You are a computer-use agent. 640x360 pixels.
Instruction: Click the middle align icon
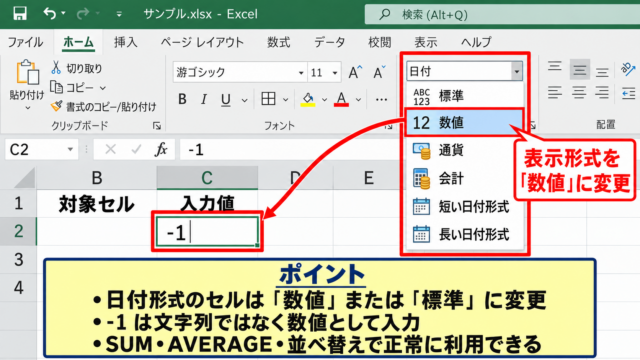(x=579, y=70)
